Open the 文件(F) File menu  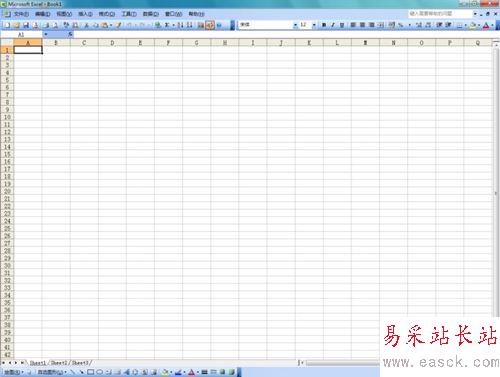point(21,14)
